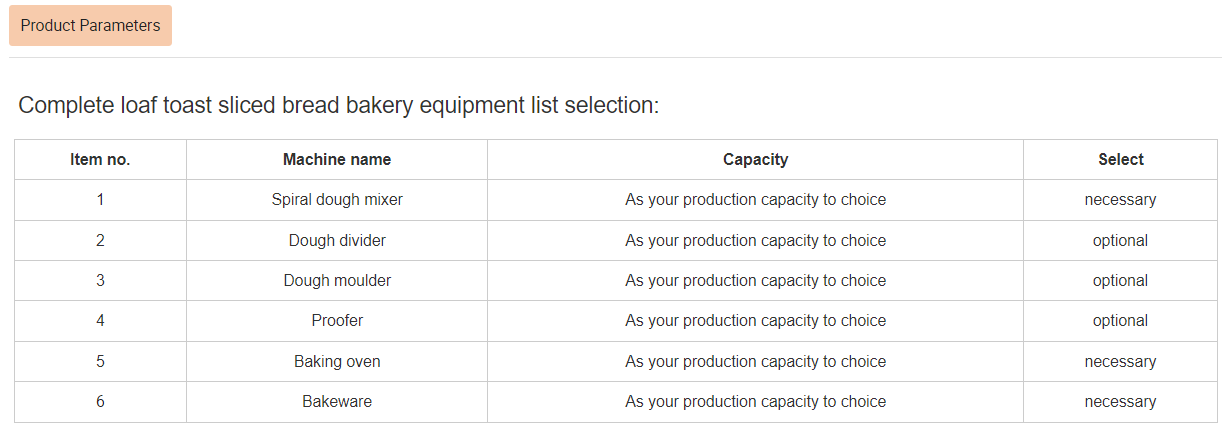Viewport: 1225px width, 431px height.
Task: Click the 'Proofer' machine name cell
Action: pos(337,321)
